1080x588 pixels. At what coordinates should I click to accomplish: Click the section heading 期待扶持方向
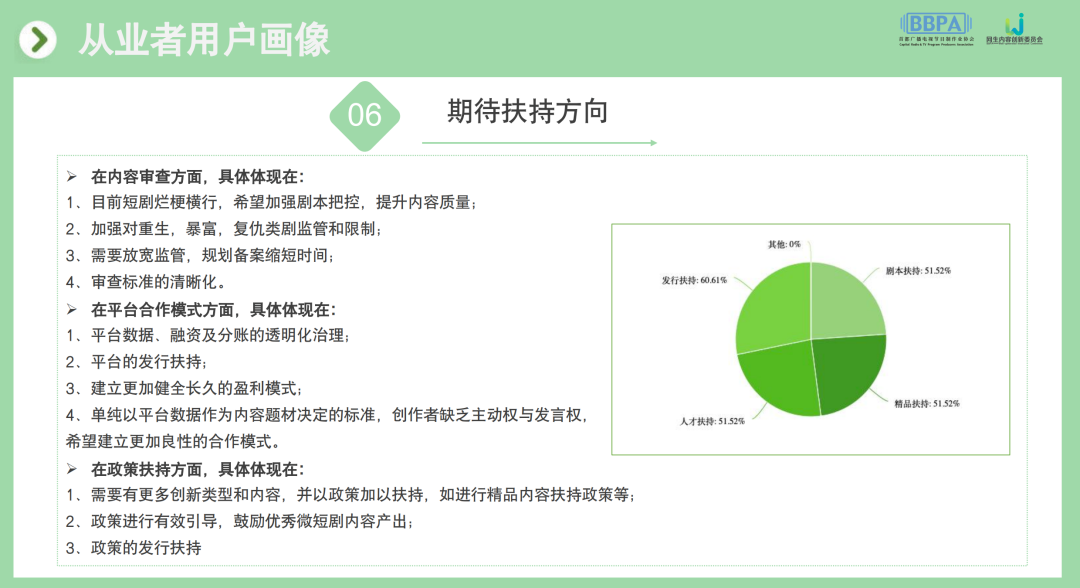(x=527, y=112)
